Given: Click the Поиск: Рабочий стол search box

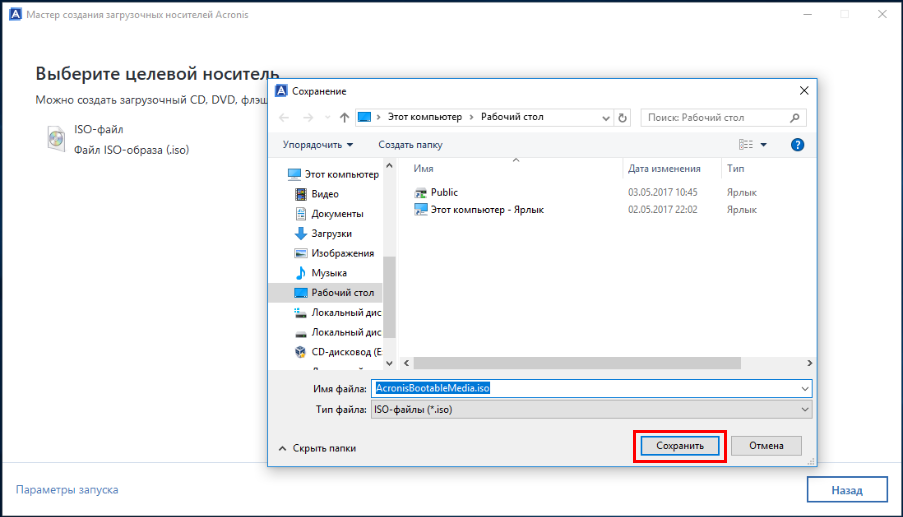Looking at the screenshot, I should click(x=723, y=117).
